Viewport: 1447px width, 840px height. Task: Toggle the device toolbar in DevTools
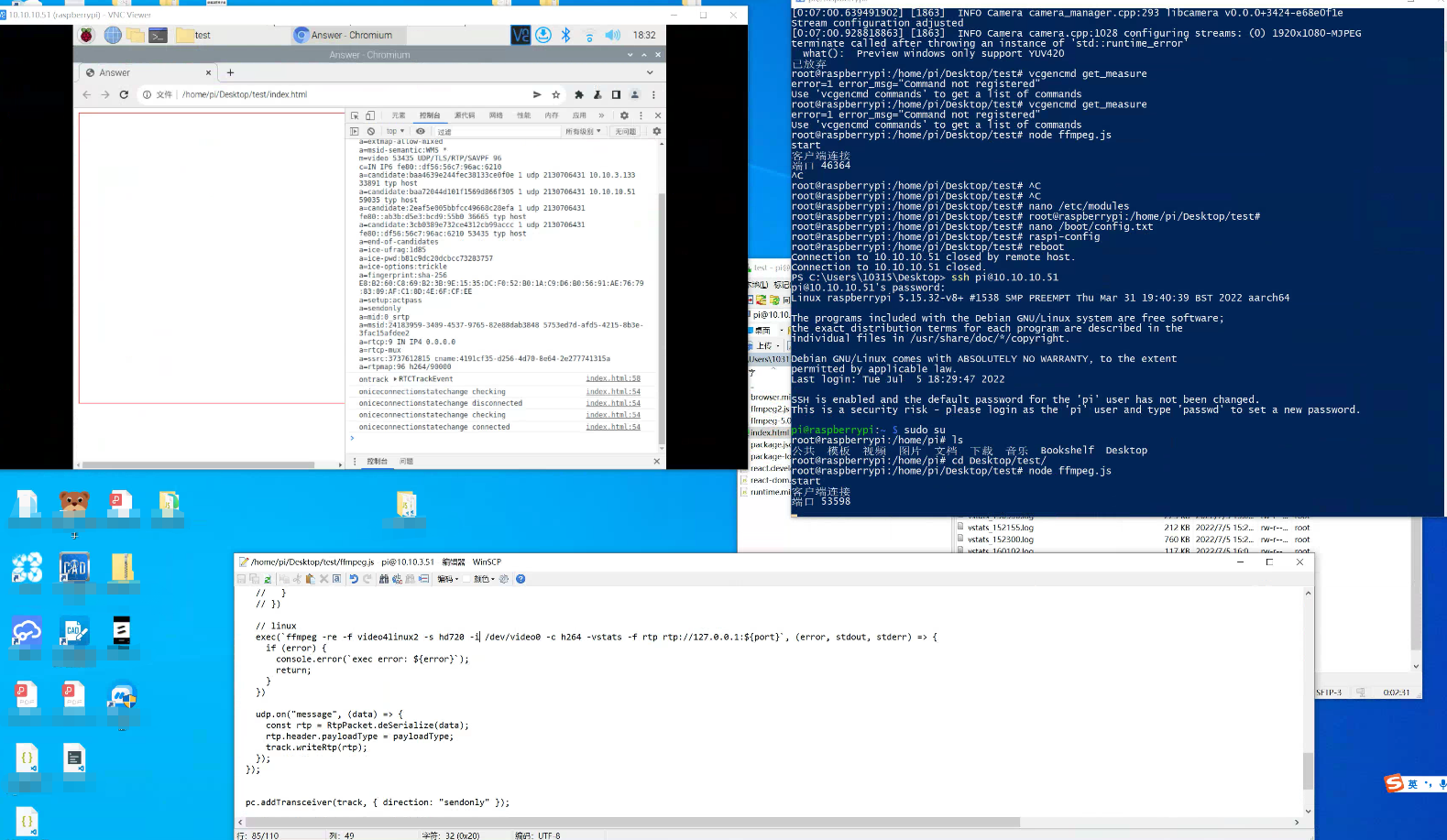click(x=370, y=116)
